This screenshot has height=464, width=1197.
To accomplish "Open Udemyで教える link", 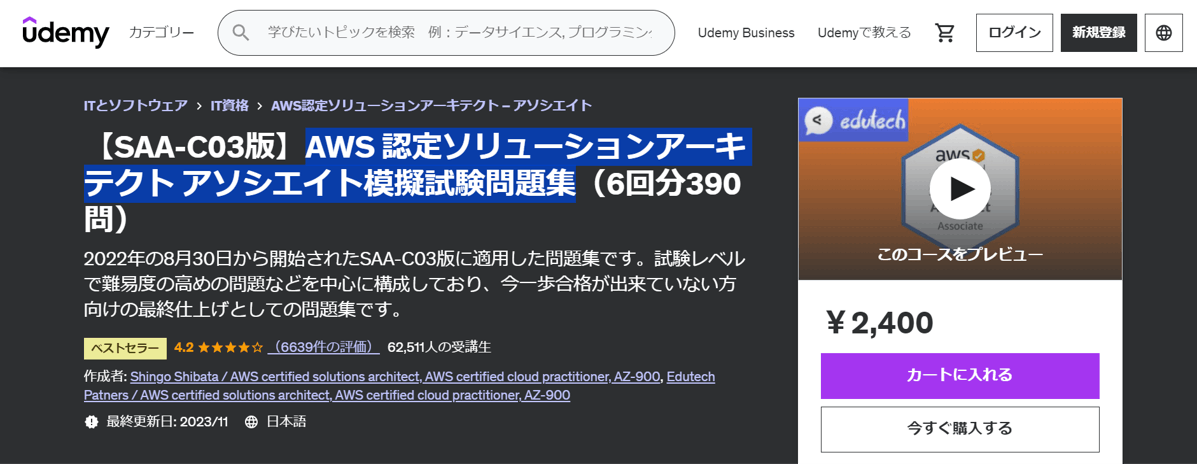I will (864, 33).
